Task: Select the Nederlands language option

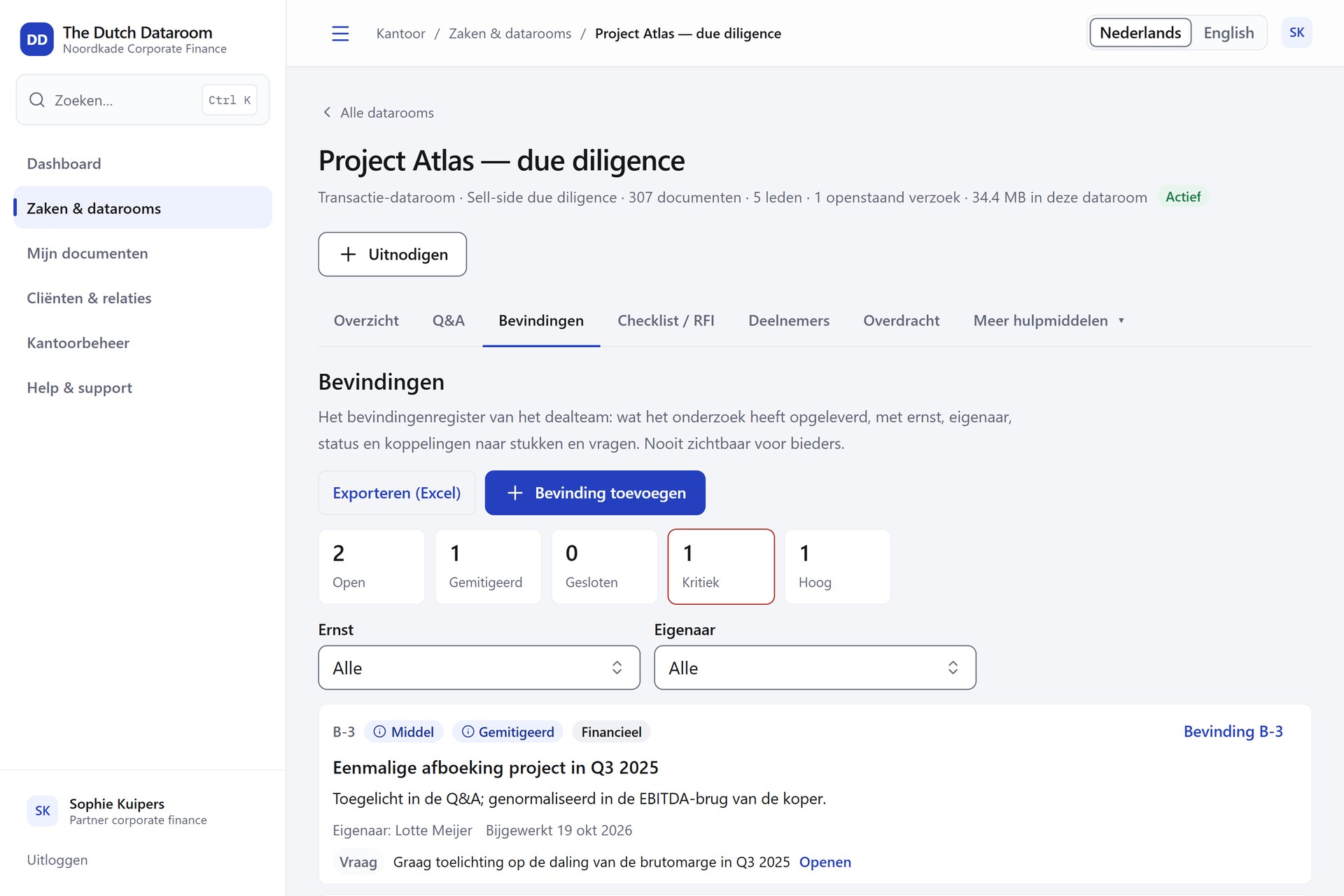Action: (x=1140, y=33)
